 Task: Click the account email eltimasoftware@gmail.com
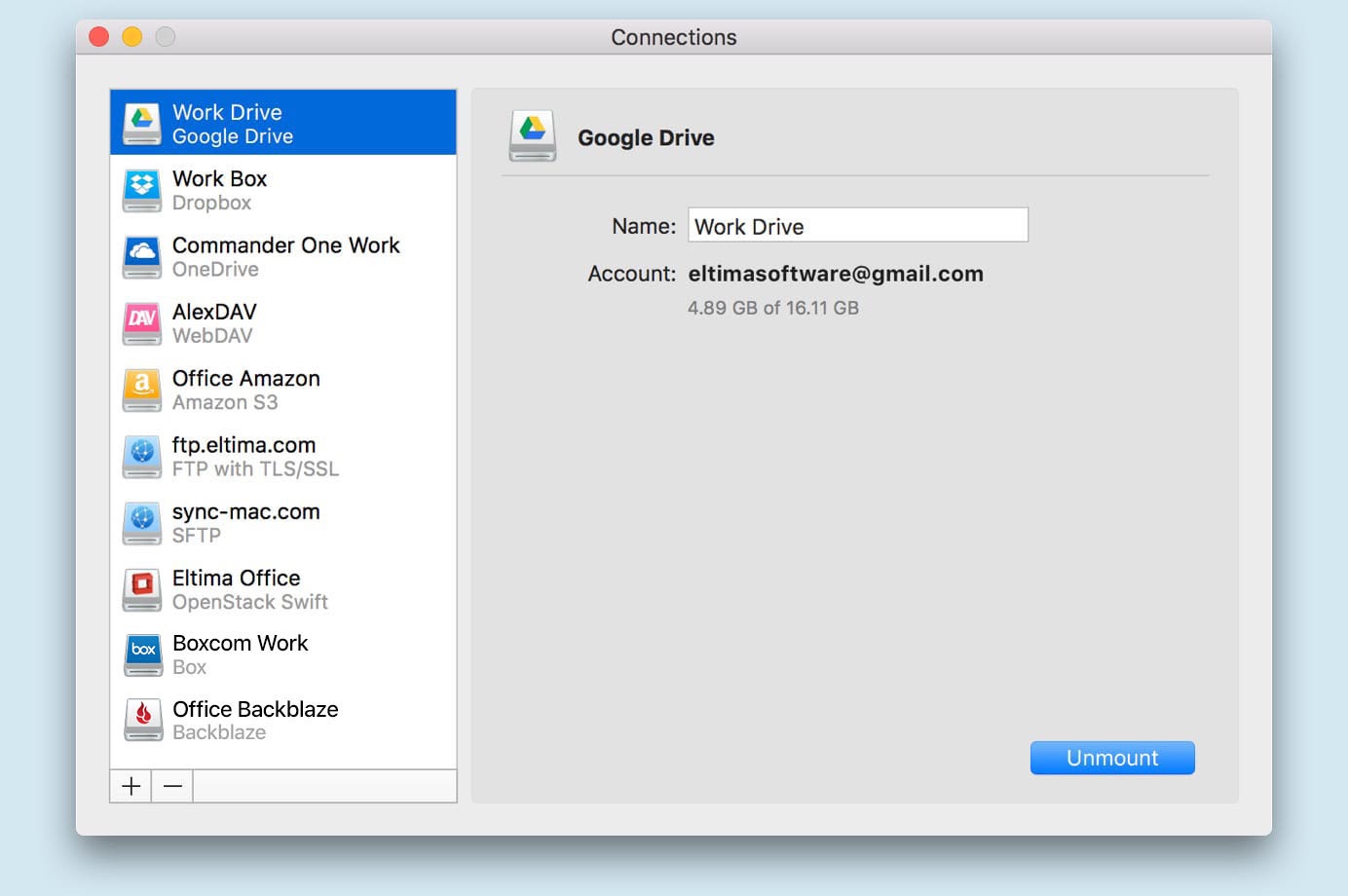[x=836, y=274]
